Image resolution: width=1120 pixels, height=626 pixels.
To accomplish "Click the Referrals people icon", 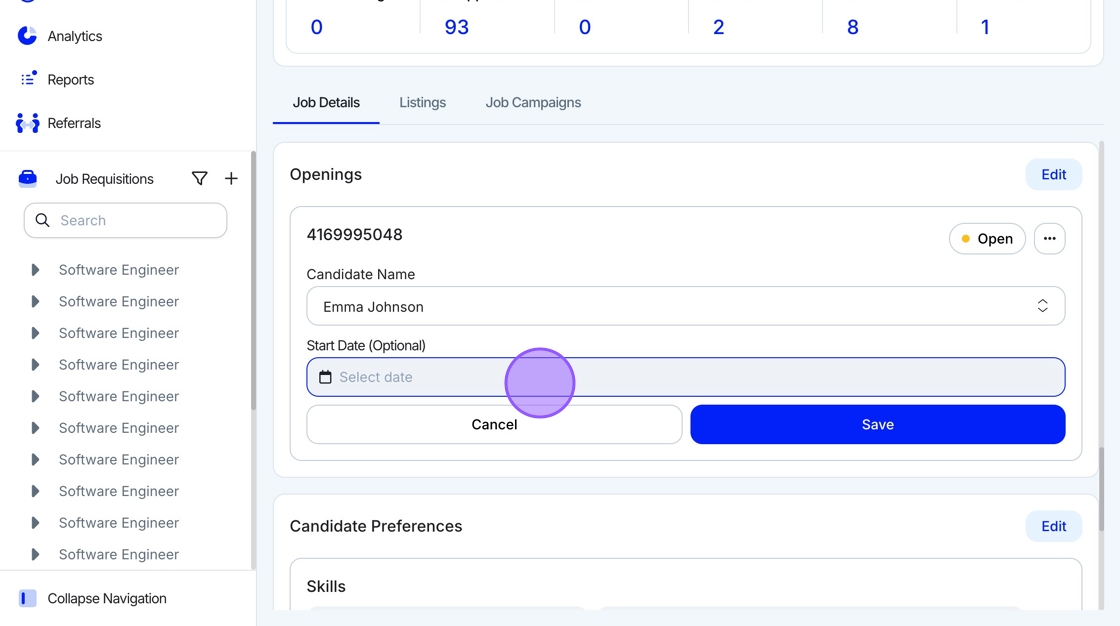I will (x=27, y=123).
